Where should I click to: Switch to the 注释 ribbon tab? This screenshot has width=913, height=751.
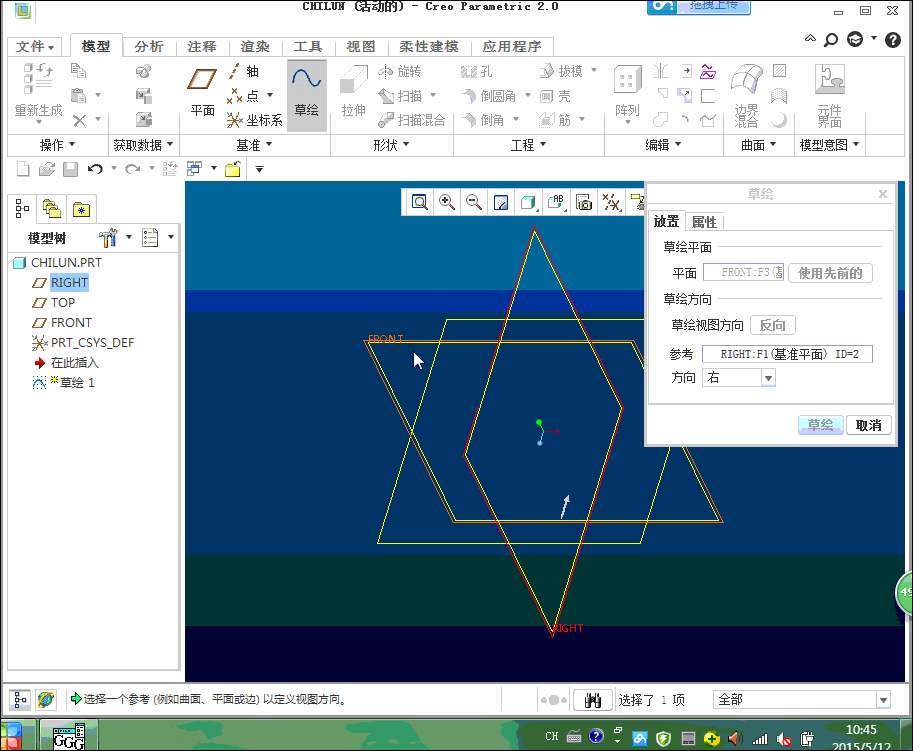click(x=201, y=47)
